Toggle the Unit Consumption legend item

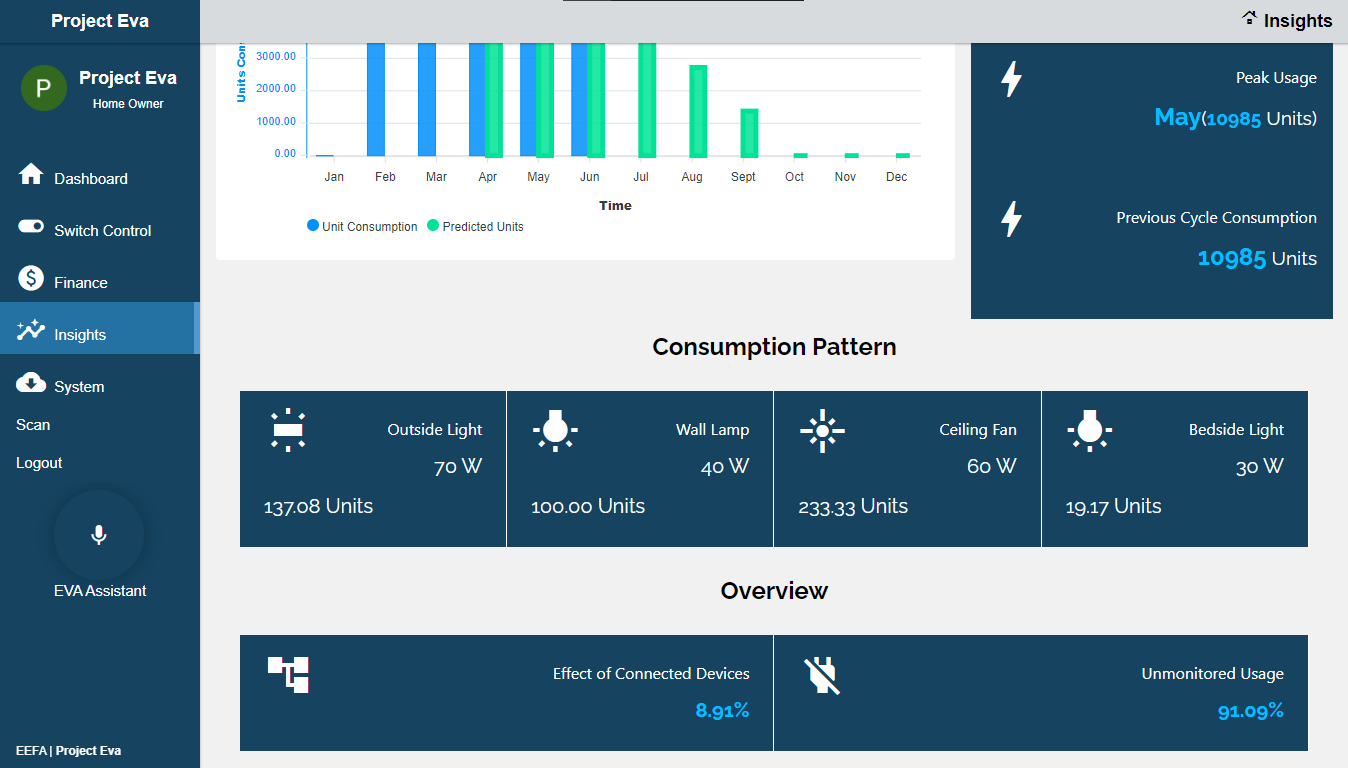click(362, 227)
